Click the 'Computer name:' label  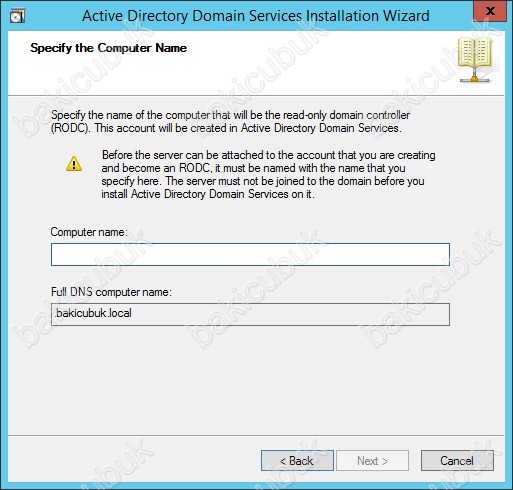[89, 232]
